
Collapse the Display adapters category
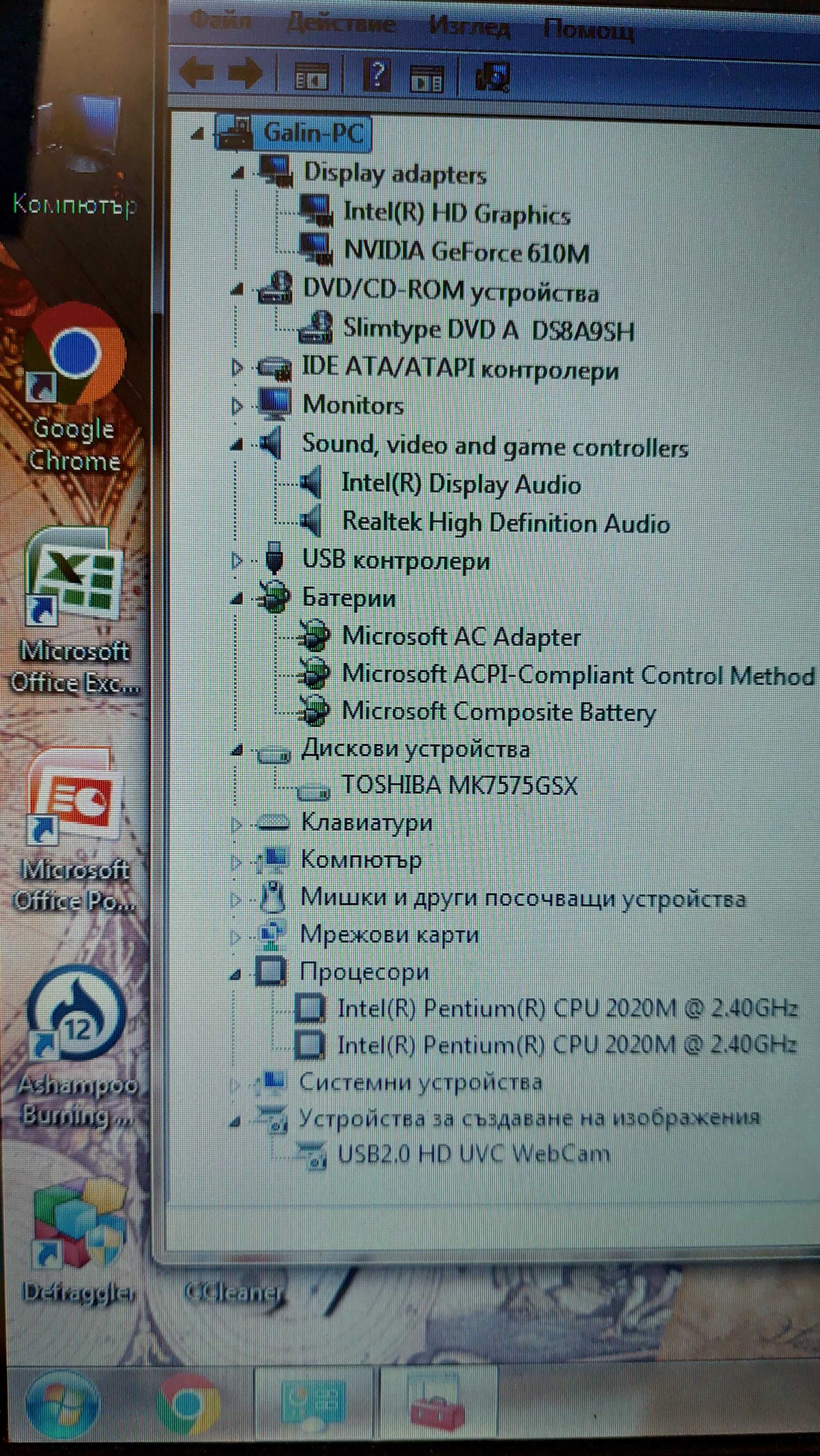[x=238, y=173]
